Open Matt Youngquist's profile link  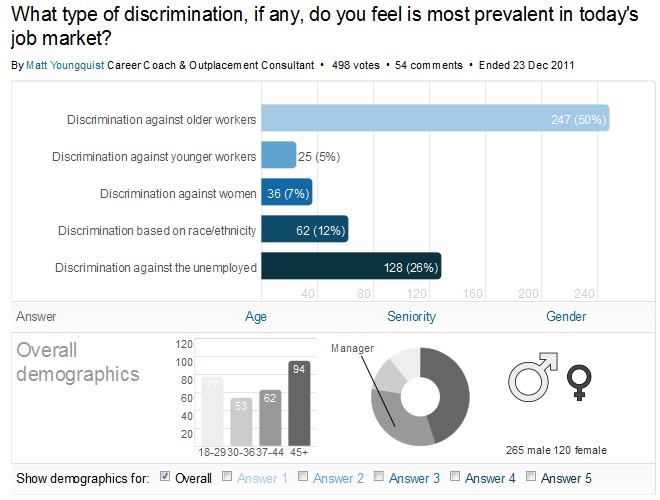65,65
